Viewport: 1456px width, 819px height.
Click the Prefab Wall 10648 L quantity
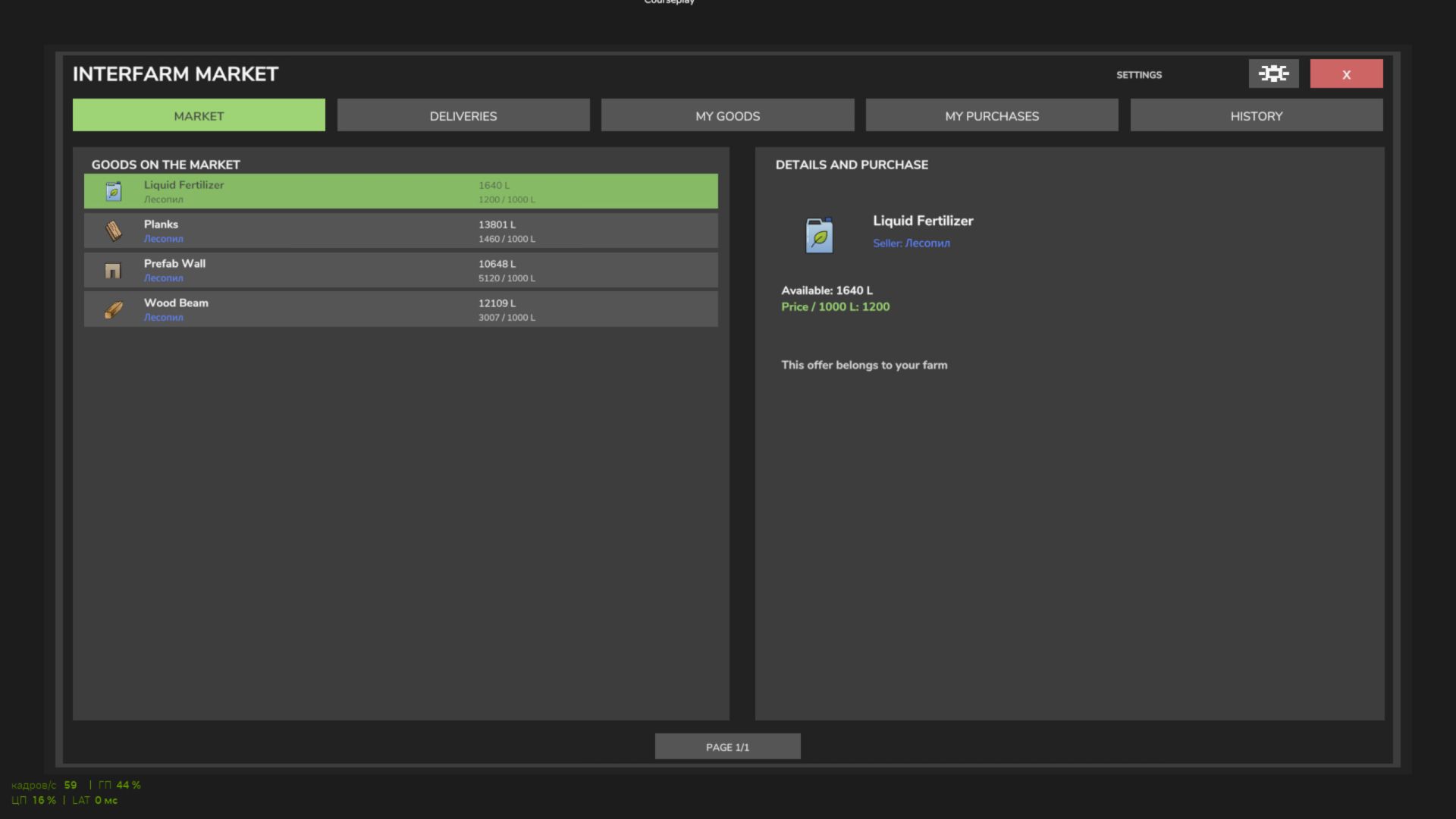497,264
